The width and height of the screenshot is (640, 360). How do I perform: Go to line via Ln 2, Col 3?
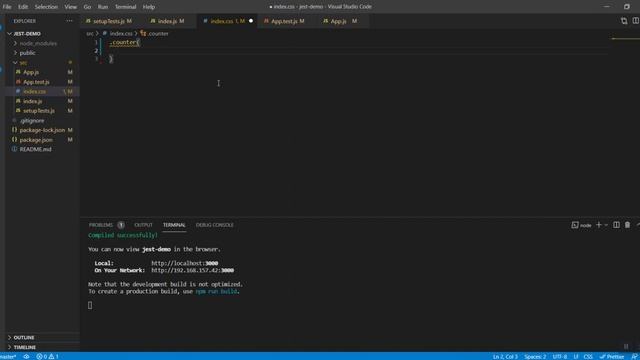(505, 356)
